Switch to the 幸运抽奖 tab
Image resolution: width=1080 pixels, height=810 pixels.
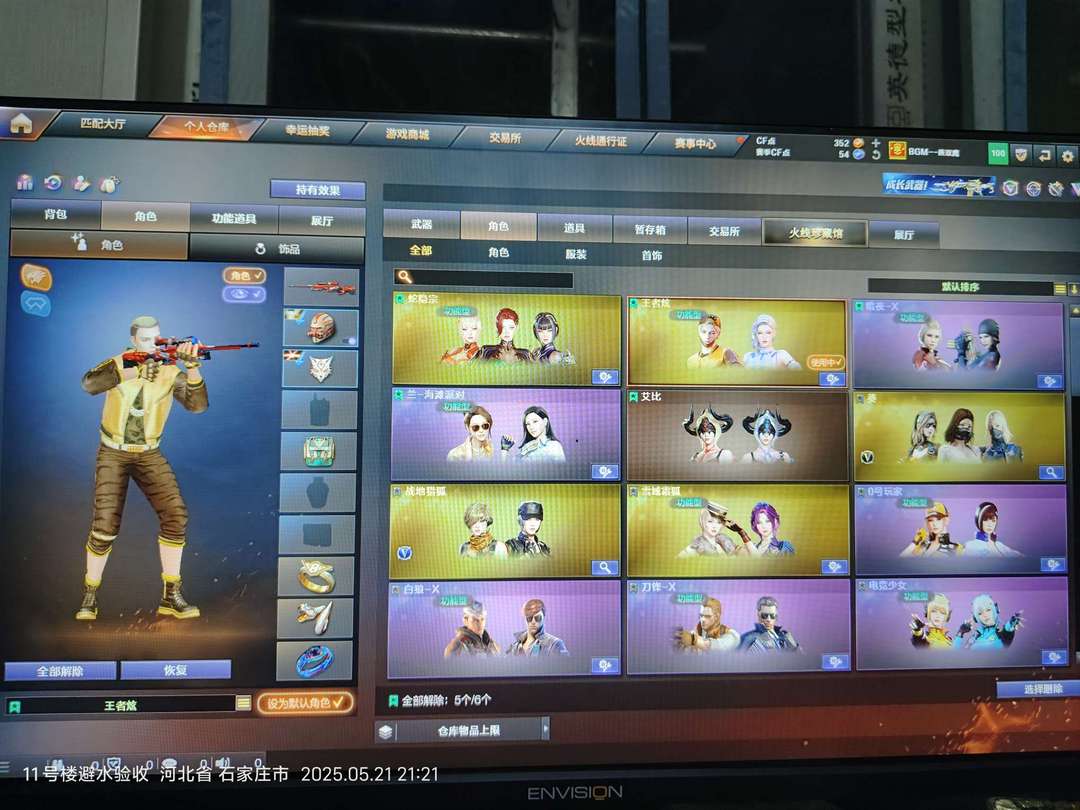(307, 130)
